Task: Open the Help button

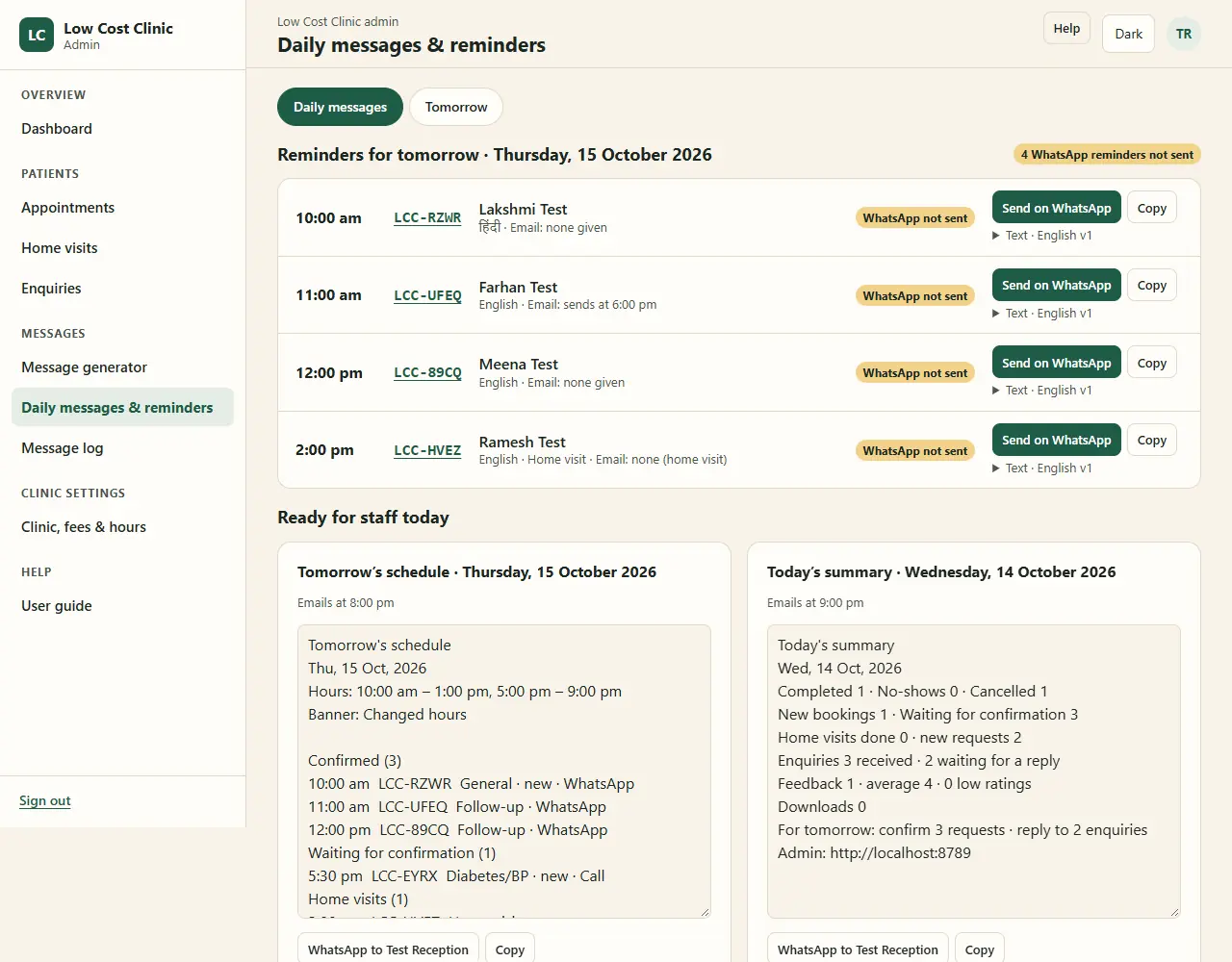Action: [1066, 29]
